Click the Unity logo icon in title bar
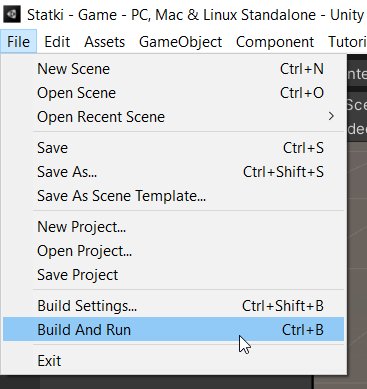The width and height of the screenshot is (367, 389). point(12,14)
